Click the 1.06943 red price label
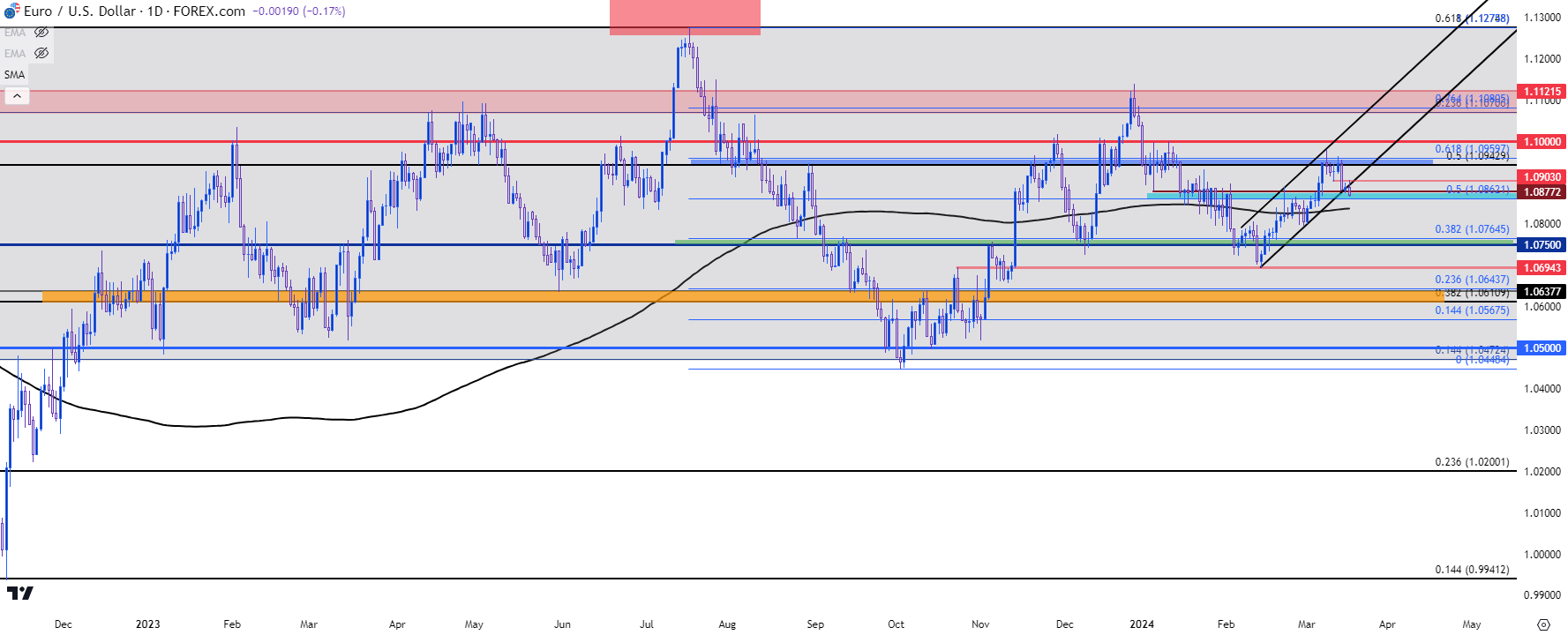Screen dimensions: 1568x635 [x=1541, y=268]
